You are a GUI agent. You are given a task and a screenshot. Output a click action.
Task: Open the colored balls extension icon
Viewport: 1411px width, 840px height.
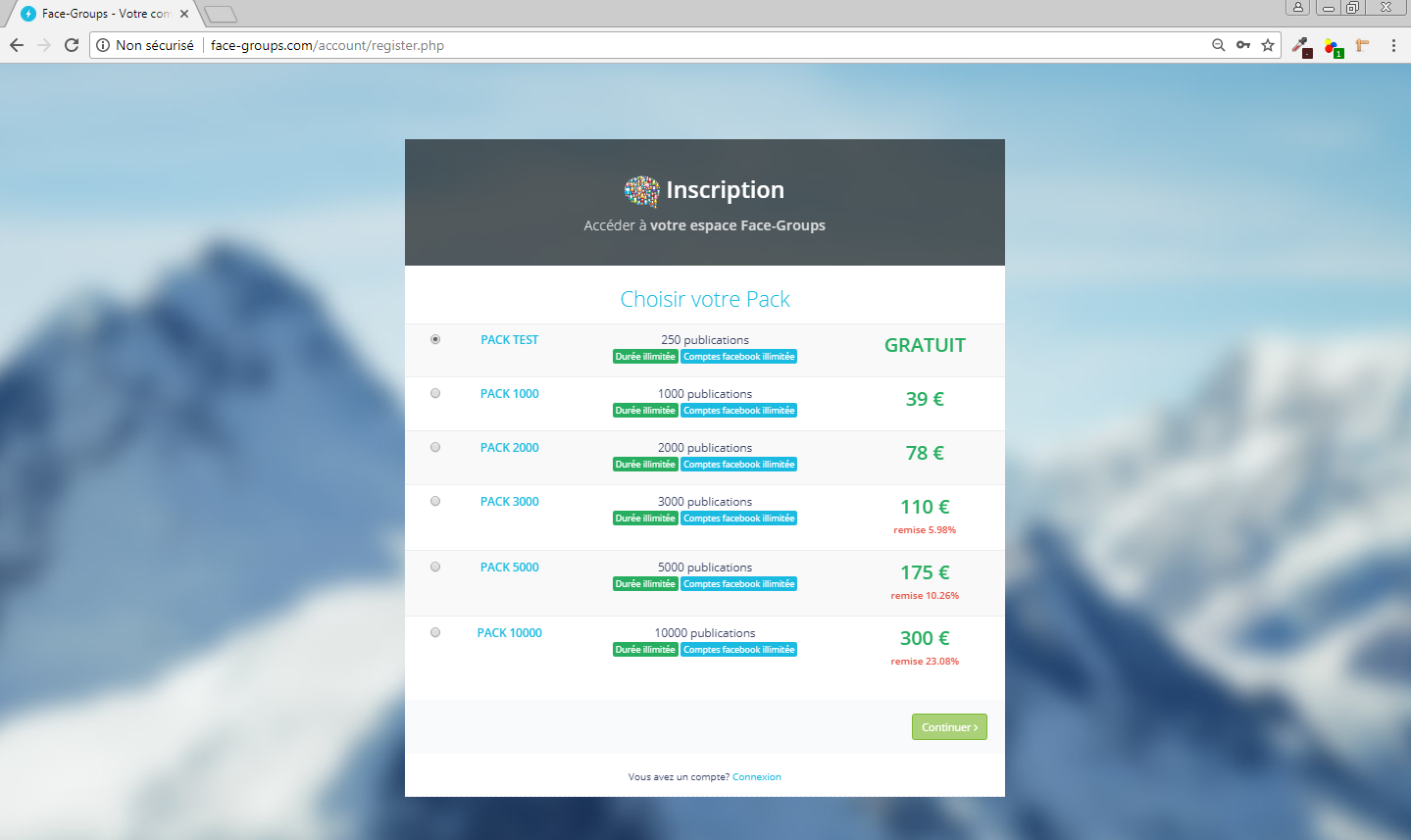pyautogui.click(x=1333, y=46)
